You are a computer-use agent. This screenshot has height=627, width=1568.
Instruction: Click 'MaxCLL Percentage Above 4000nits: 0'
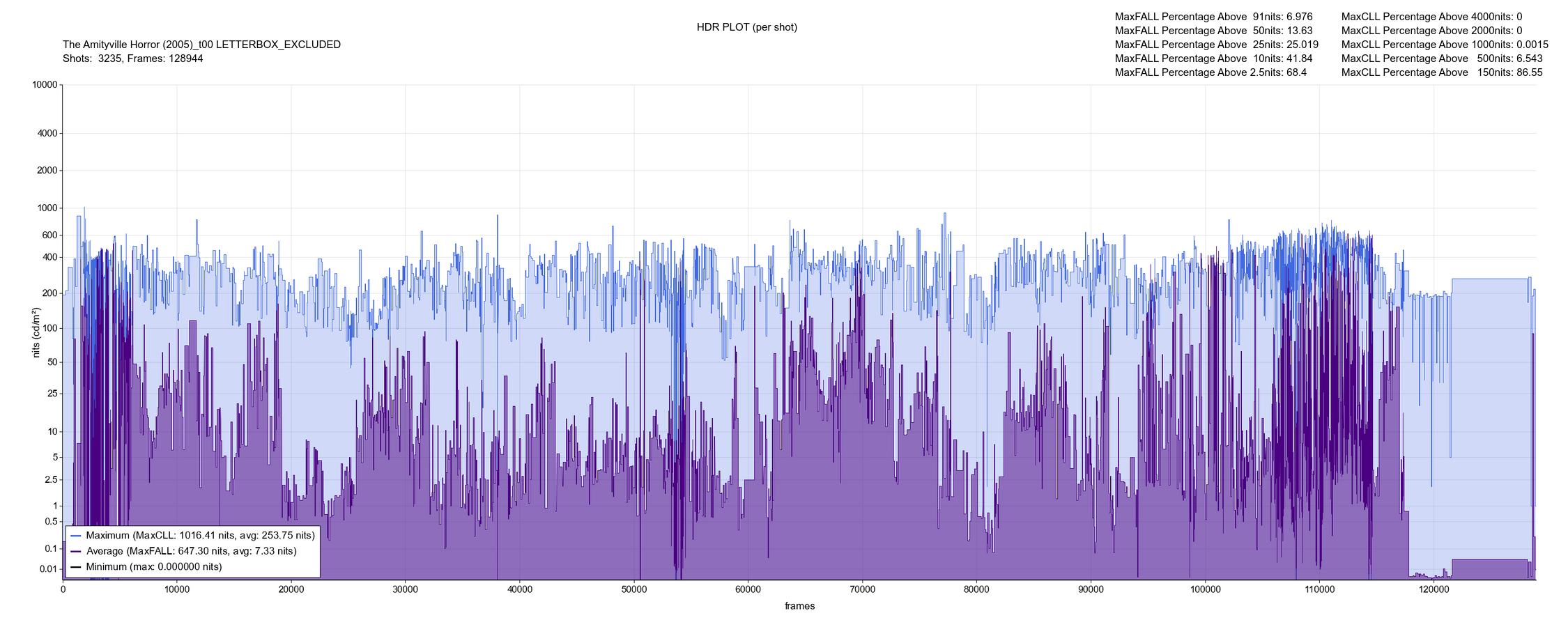click(1431, 17)
